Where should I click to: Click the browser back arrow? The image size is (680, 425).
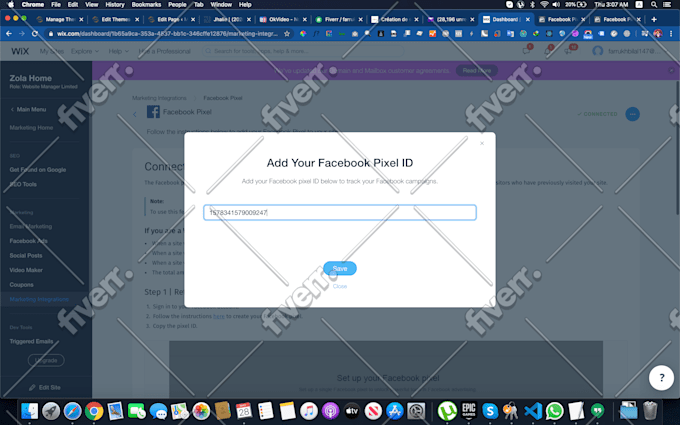tap(9, 33)
